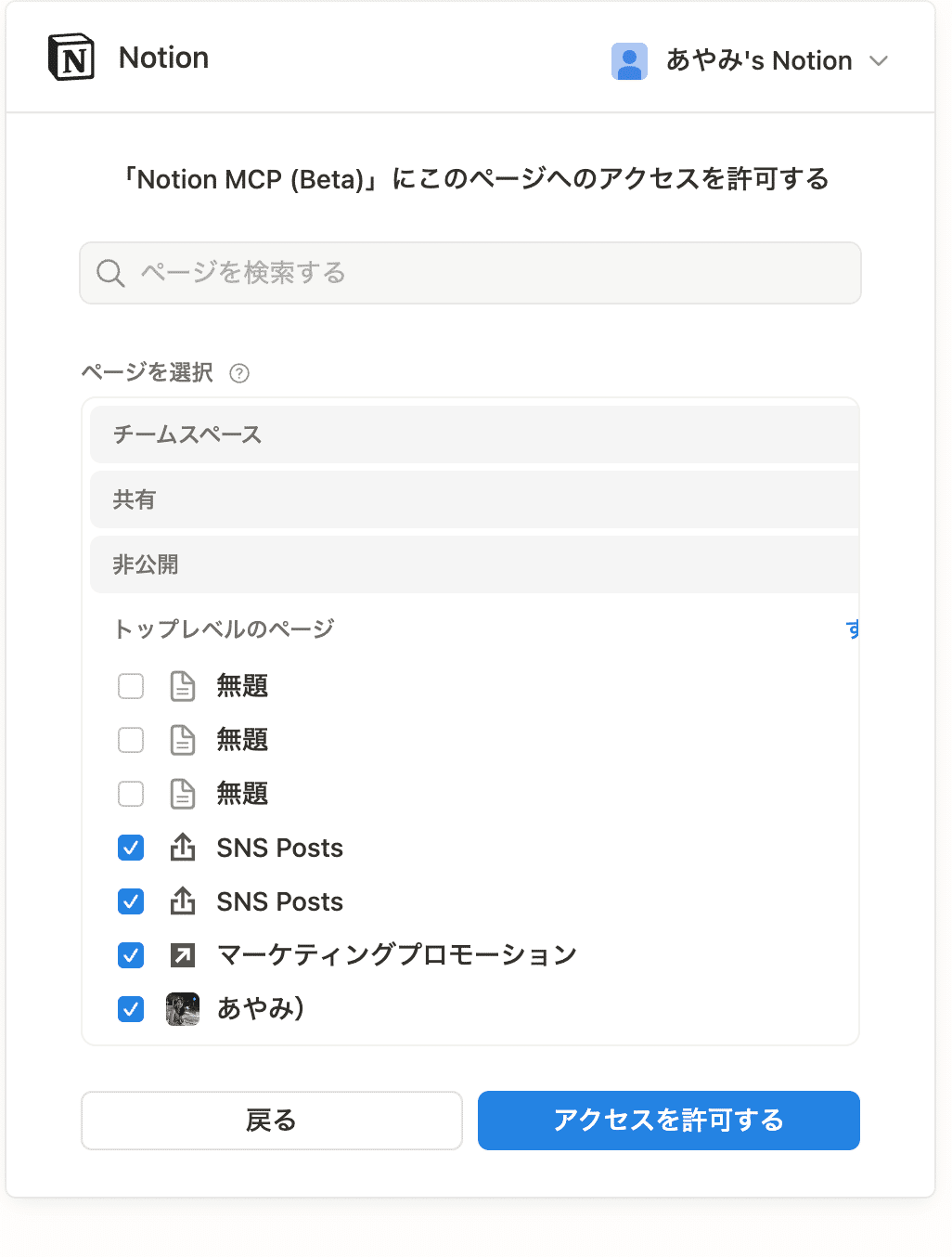Click the document icon of the first 無題 page
Screen dimensions: 952x1257
pos(183,686)
